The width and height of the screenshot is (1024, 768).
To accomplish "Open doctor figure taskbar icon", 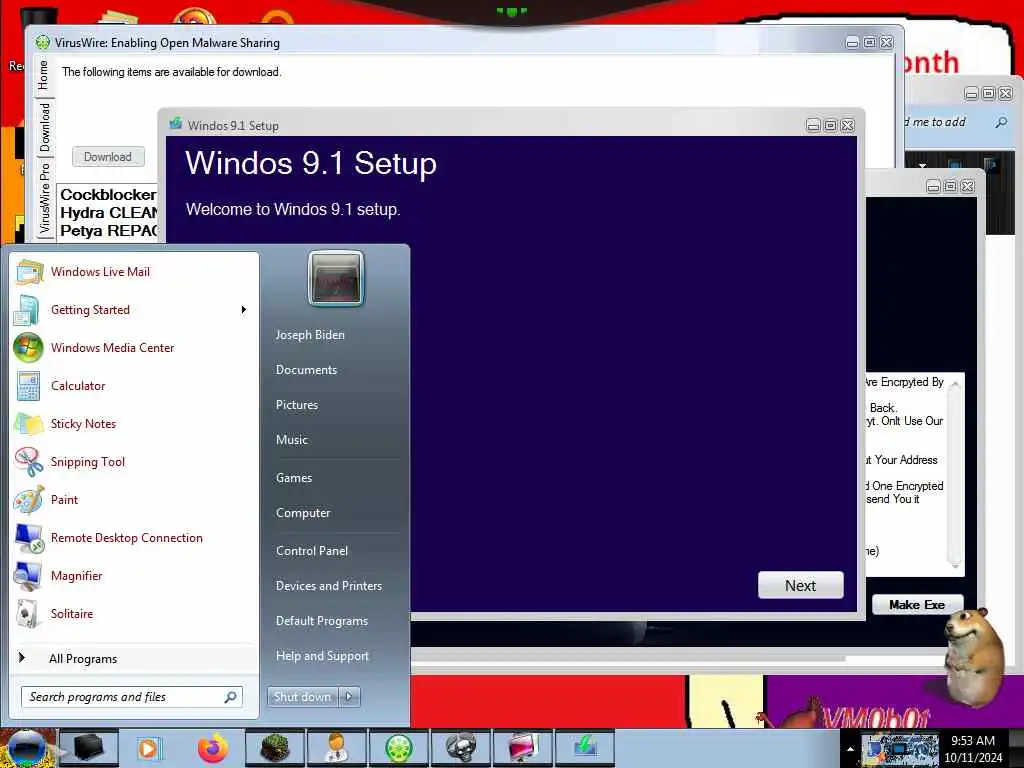I will tap(336, 748).
